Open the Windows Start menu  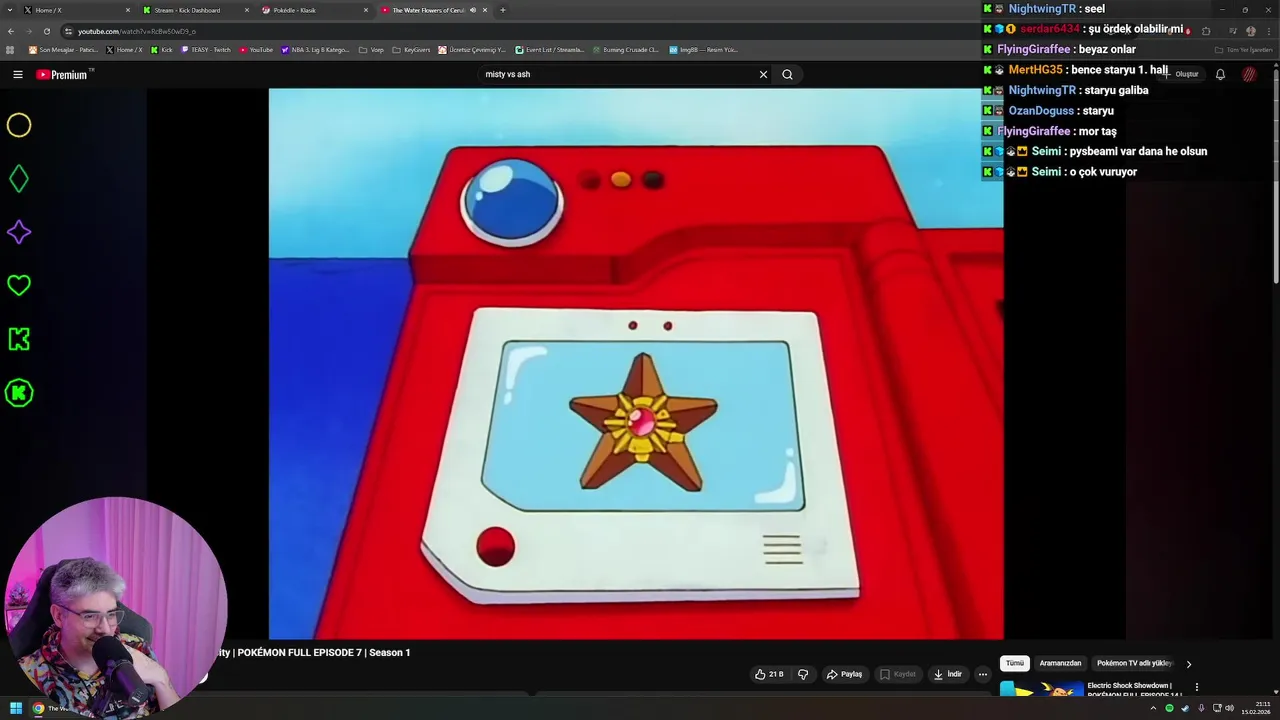pos(15,708)
